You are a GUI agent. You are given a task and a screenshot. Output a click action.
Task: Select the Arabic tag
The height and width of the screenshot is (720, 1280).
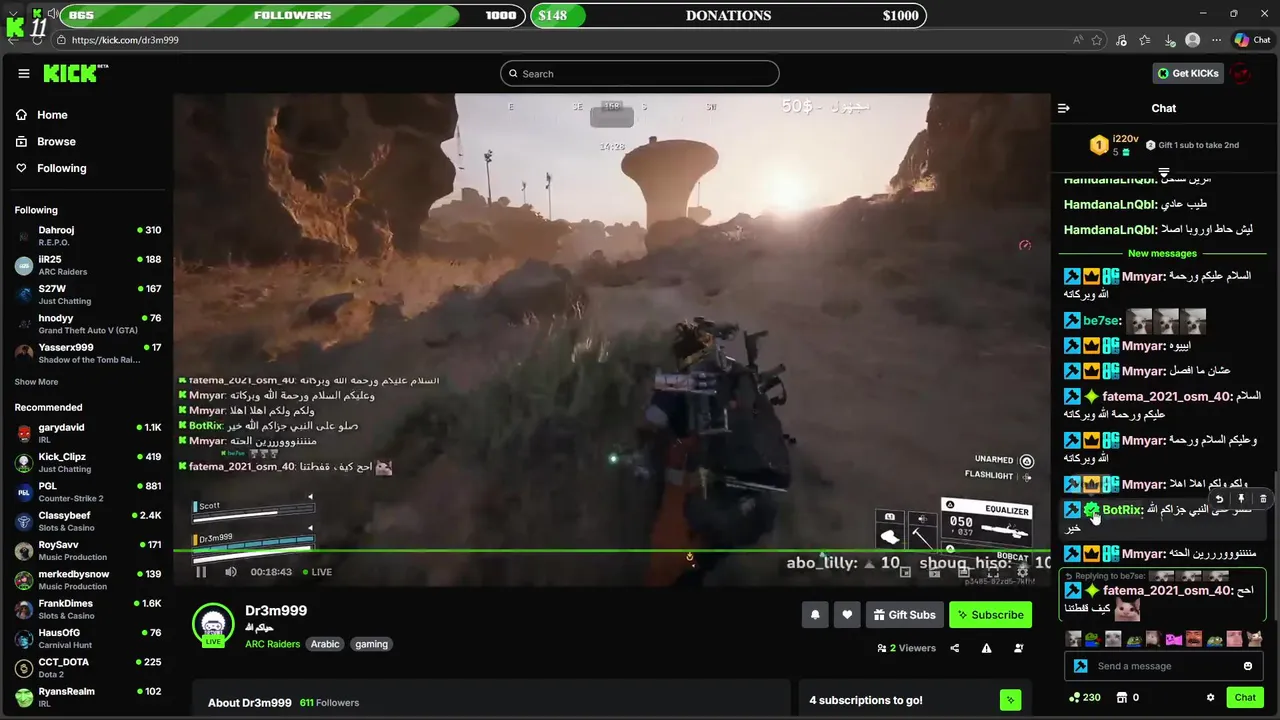click(325, 644)
